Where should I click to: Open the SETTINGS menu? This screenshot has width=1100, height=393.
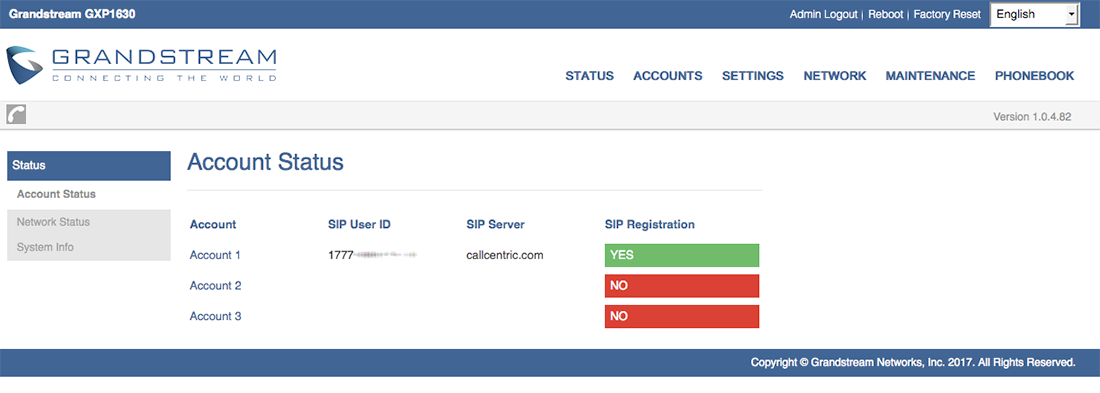[753, 76]
